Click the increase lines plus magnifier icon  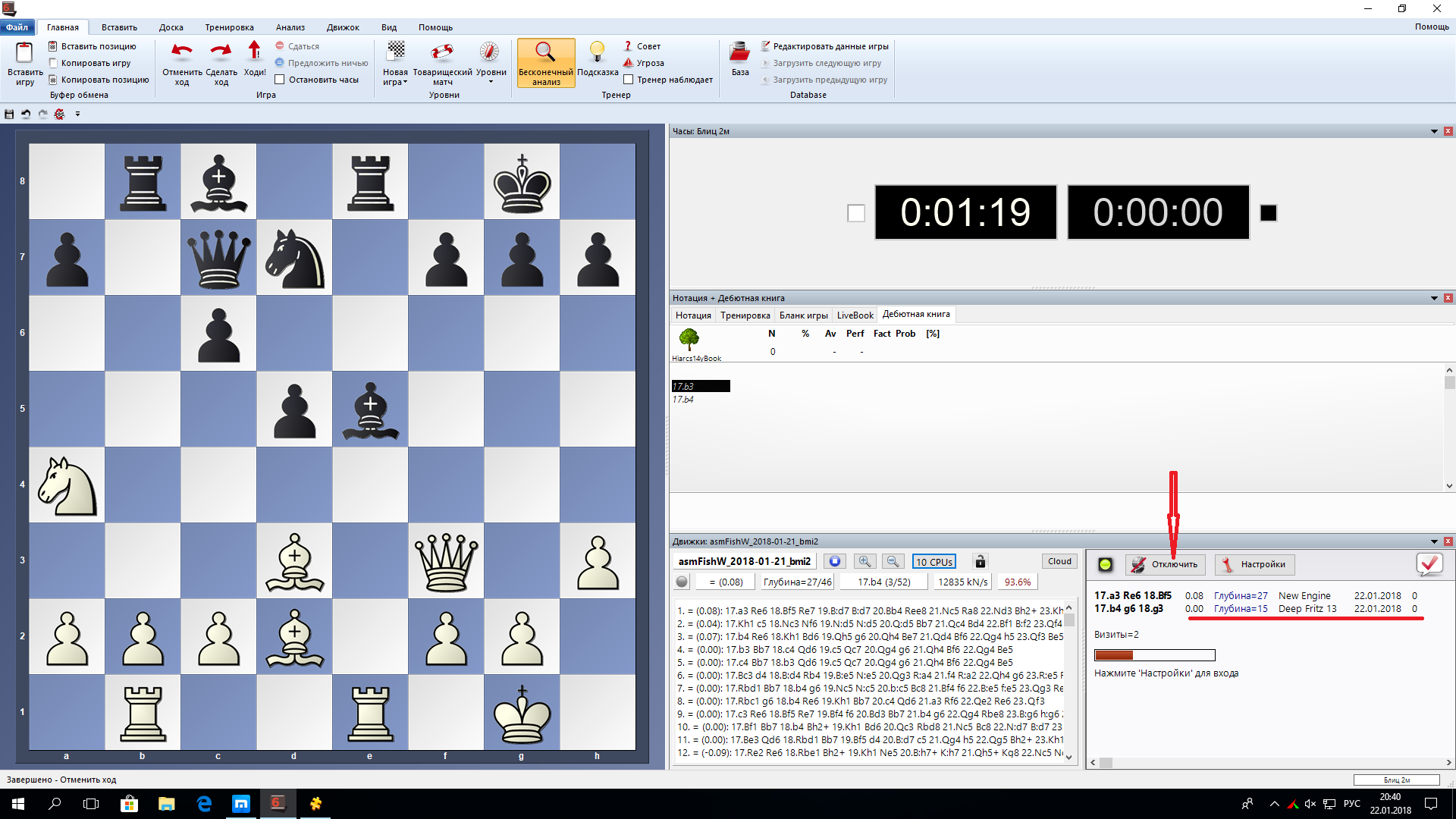coord(864,561)
